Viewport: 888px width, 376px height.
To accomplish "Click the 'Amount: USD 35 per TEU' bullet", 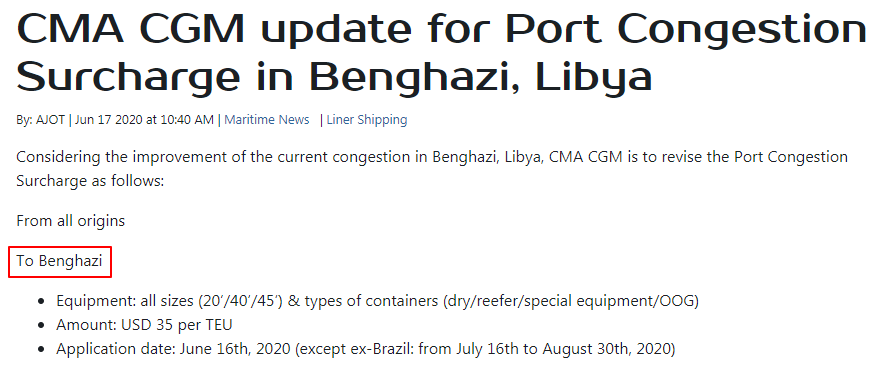I will pyautogui.click(x=144, y=325).
